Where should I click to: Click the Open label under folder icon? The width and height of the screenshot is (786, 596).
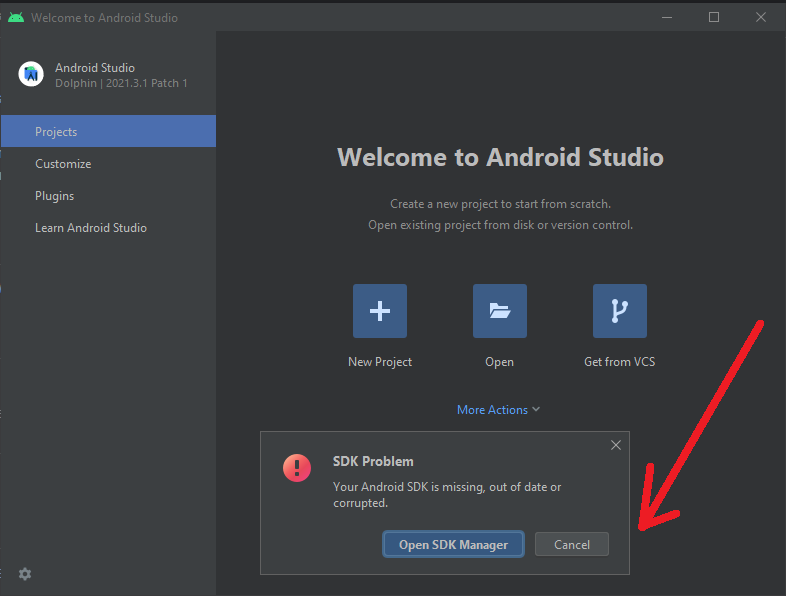coord(499,362)
